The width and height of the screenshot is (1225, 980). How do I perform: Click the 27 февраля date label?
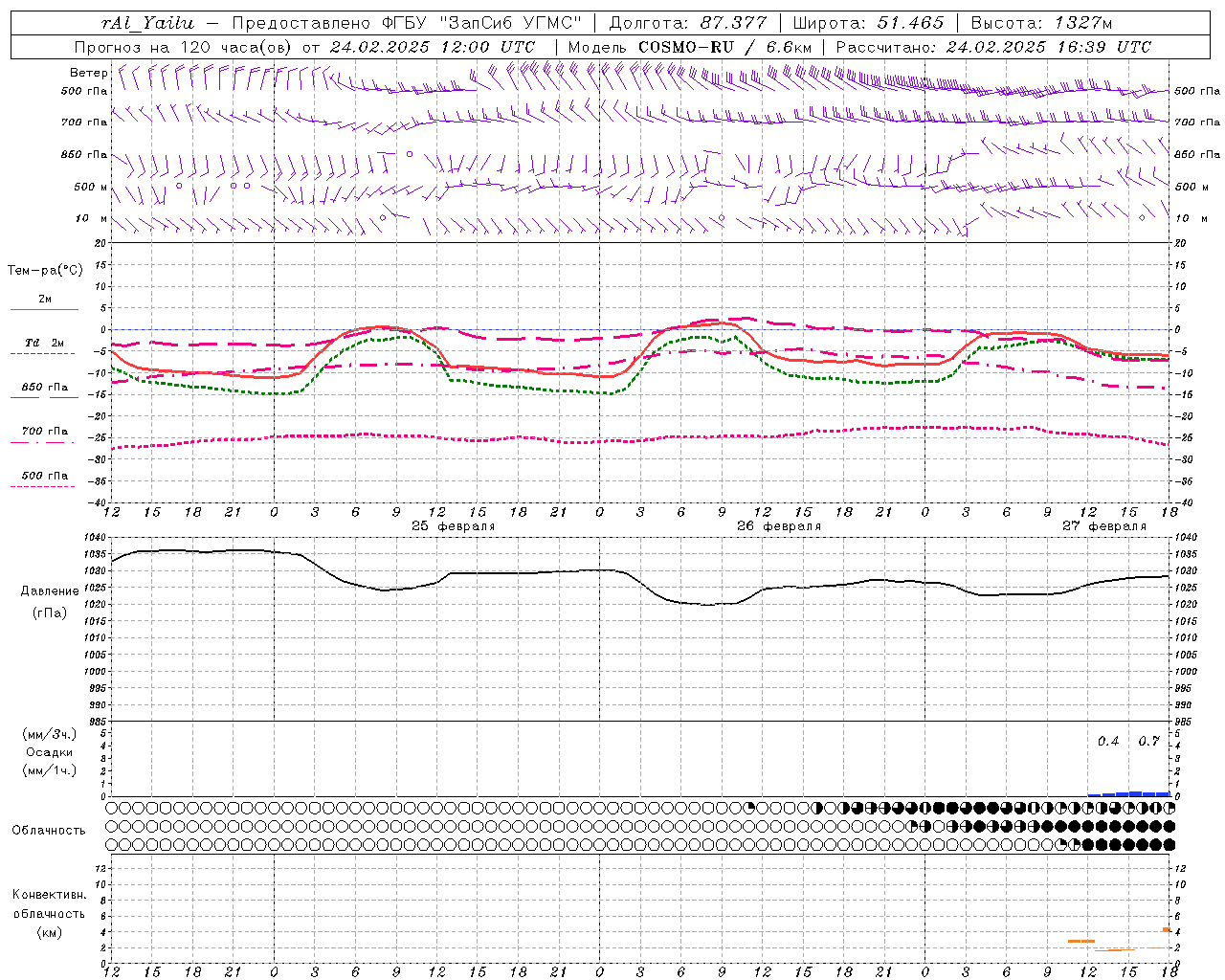[1103, 526]
